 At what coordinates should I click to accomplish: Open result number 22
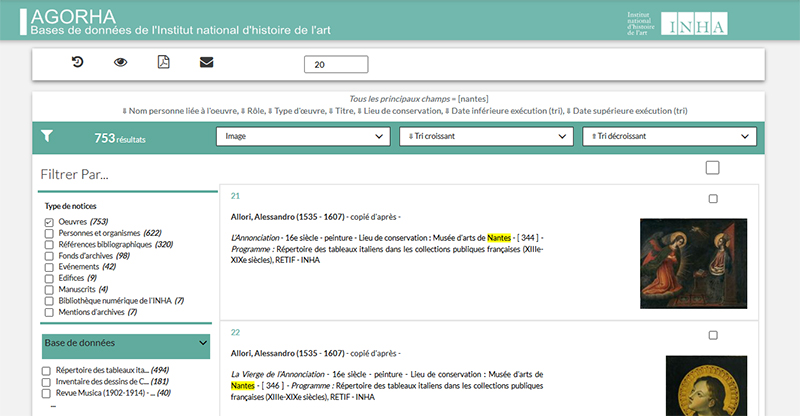click(x=235, y=332)
